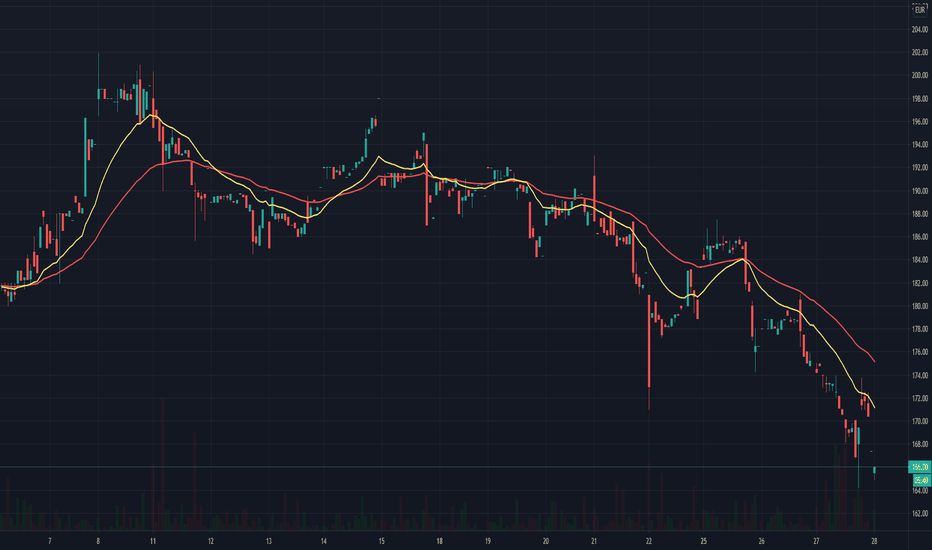Click the 168.00 price axis label
932x550 pixels.
920,444
